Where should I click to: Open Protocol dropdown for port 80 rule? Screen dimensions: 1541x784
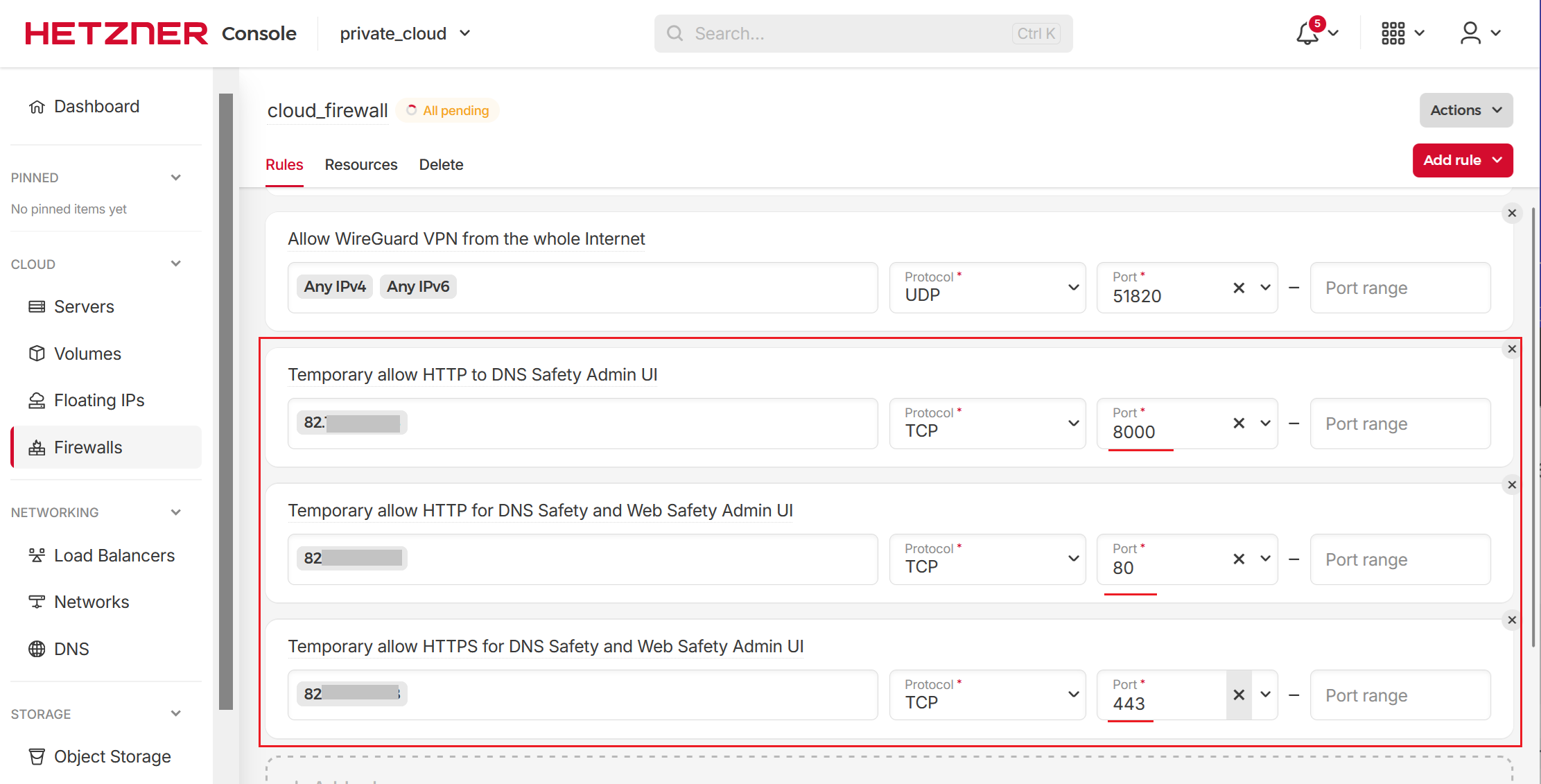point(987,559)
